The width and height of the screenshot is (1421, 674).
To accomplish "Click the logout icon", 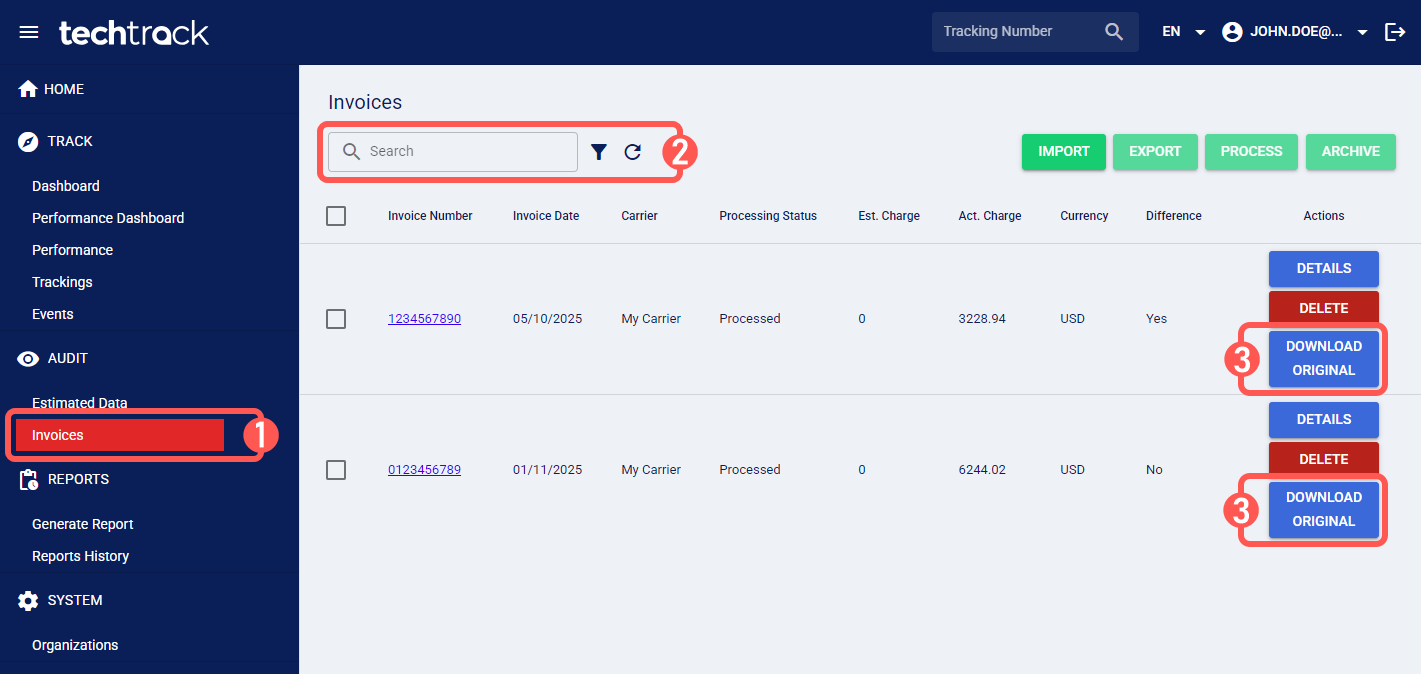I will (x=1395, y=32).
